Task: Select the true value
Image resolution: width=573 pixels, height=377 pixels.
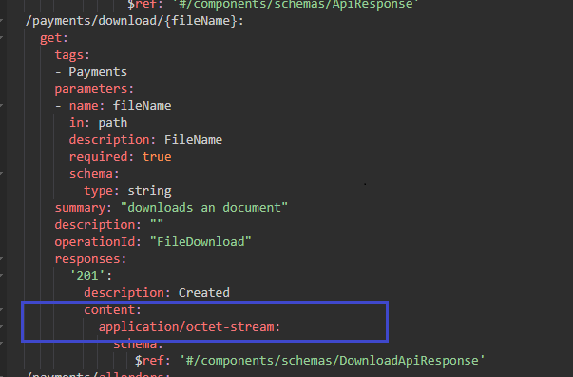Action: [x=157, y=157]
